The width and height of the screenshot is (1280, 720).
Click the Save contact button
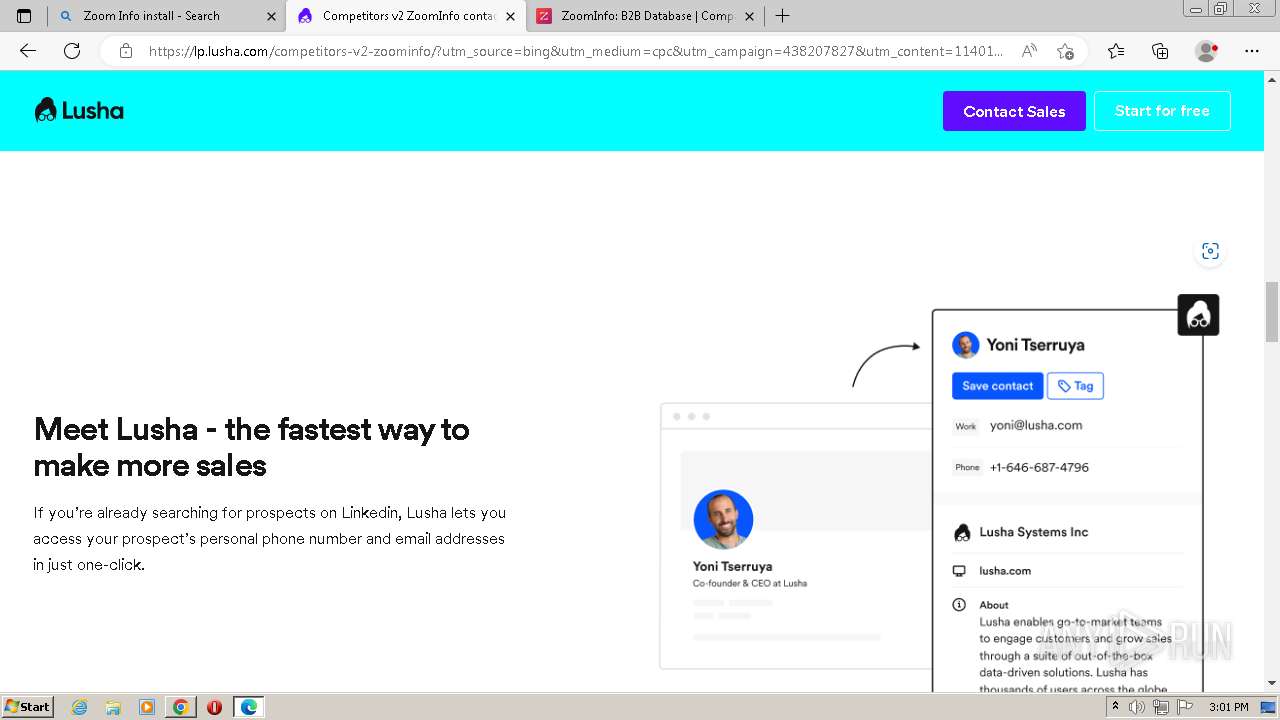coord(997,386)
